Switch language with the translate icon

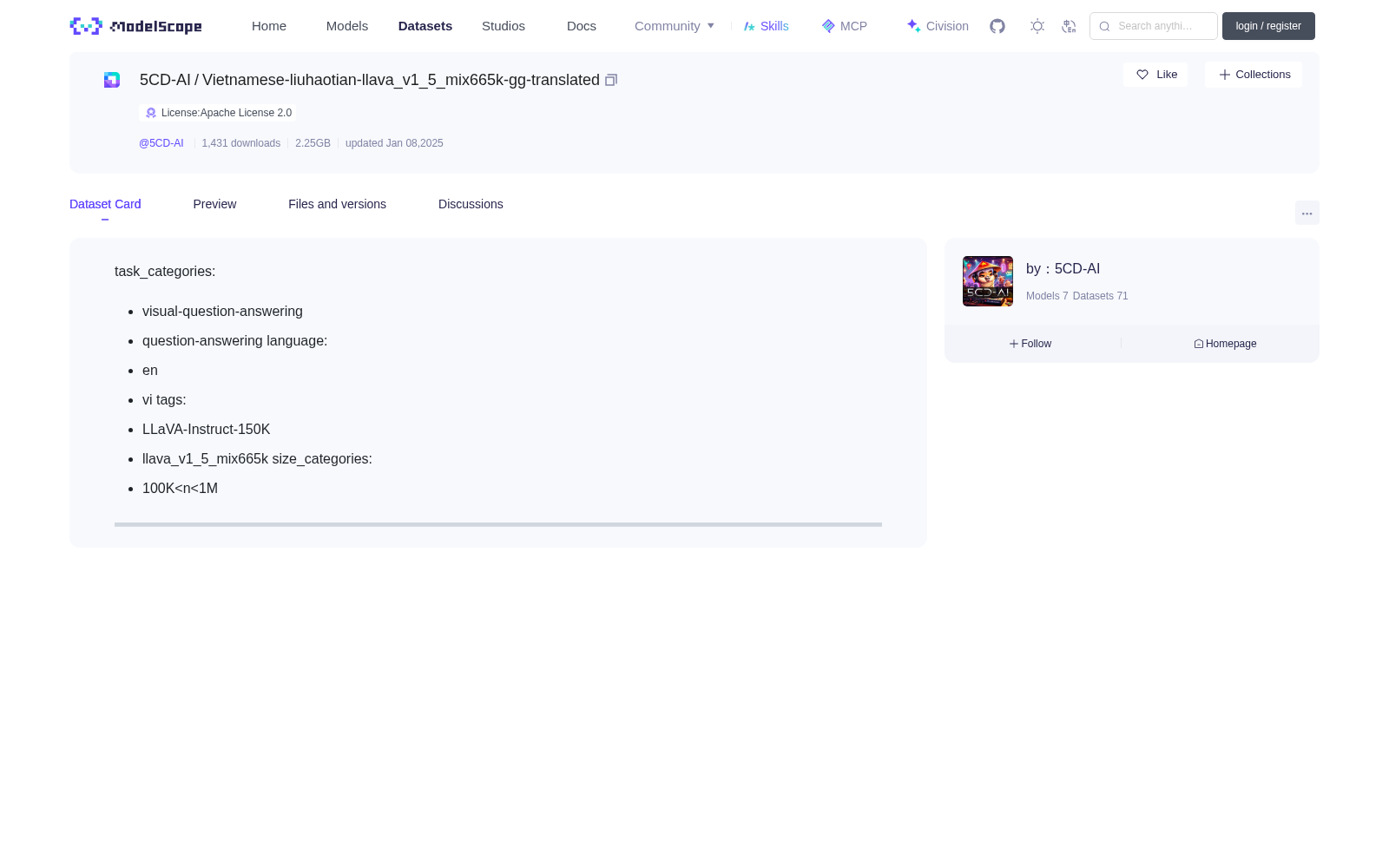[1070, 26]
